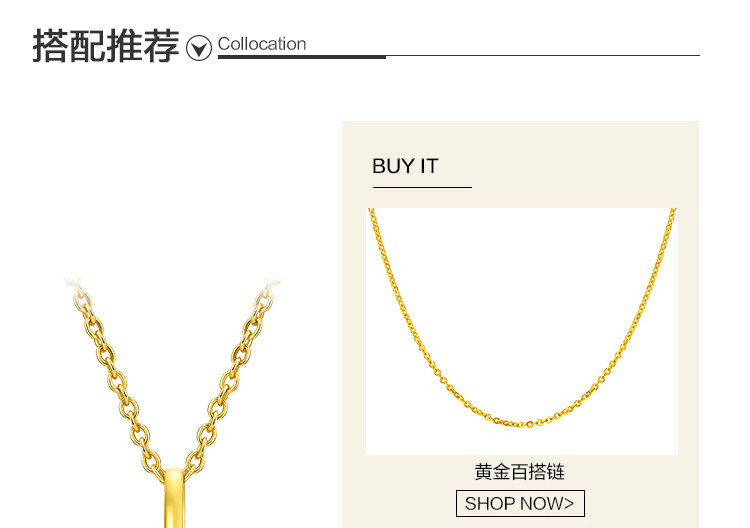The width and height of the screenshot is (750, 528).
Task: Click the circled down-arrow icon beside 搭配推荐
Action: [199, 47]
